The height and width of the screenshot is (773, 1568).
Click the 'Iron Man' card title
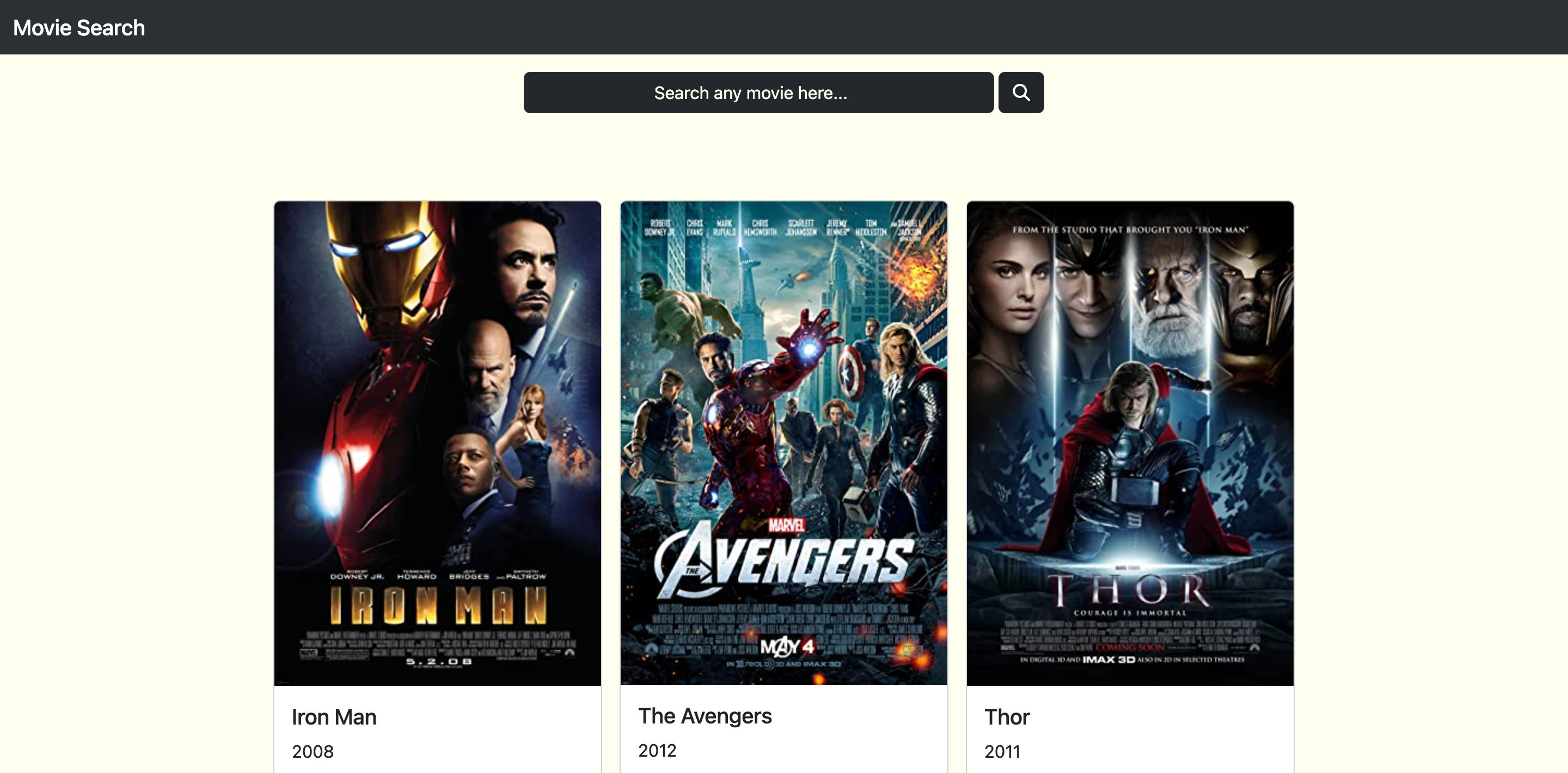334,717
